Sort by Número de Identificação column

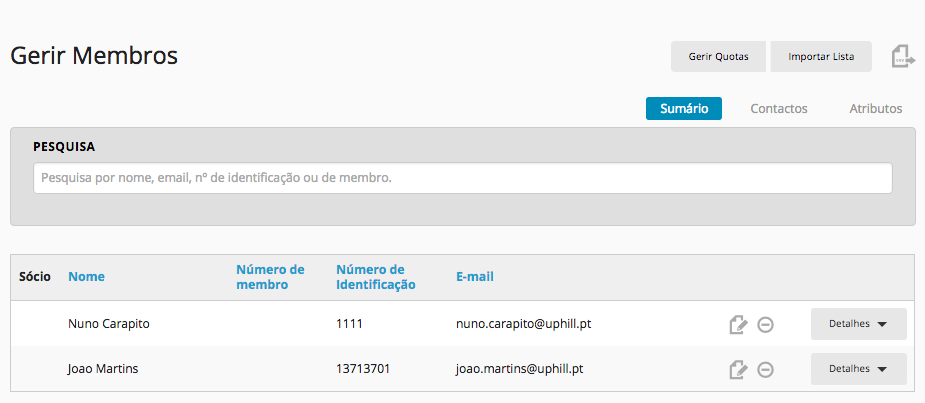click(376, 277)
